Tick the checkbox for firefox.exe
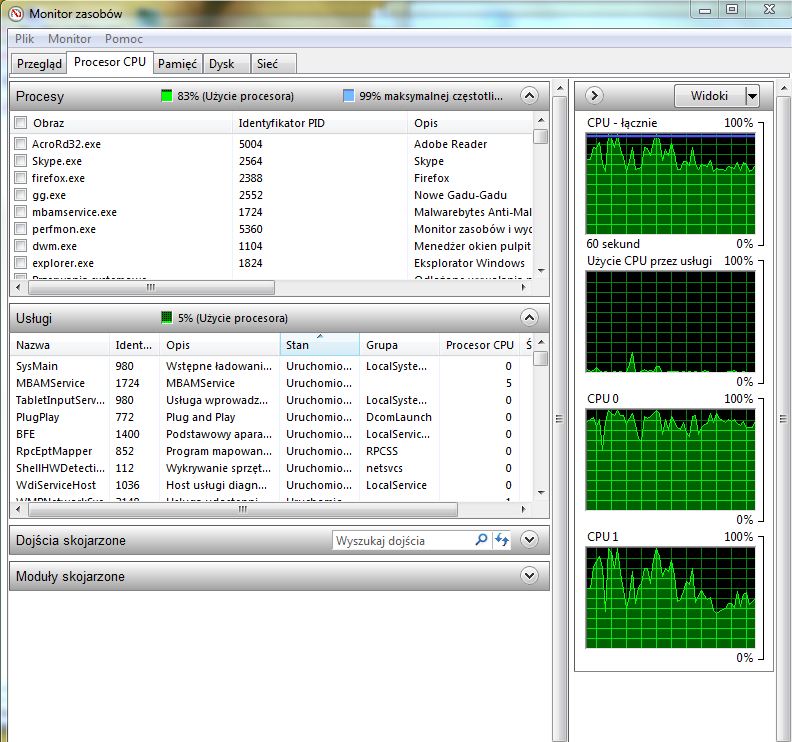This screenshot has width=792, height=742. coord(21,178)
